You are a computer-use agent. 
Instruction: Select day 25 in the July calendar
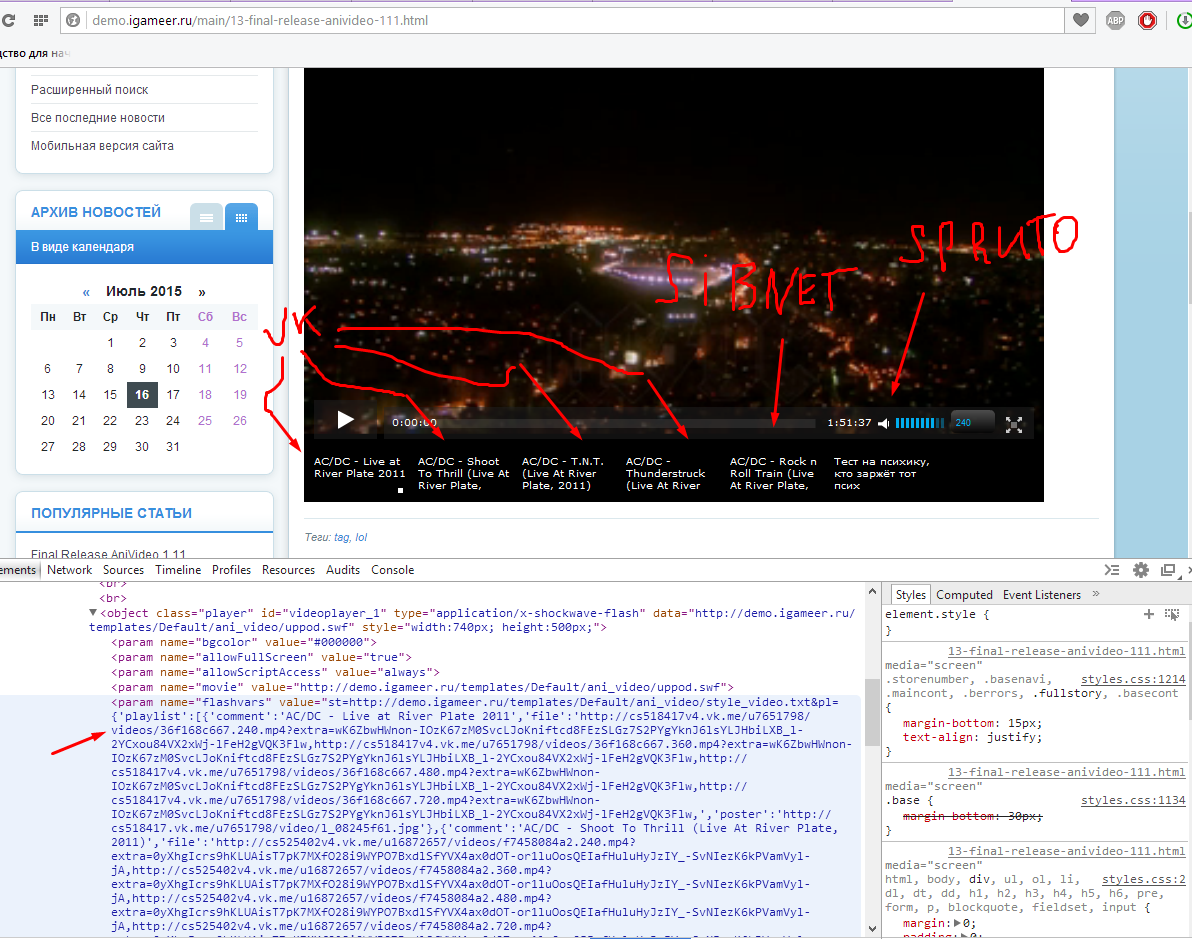(x=205, y=420)
